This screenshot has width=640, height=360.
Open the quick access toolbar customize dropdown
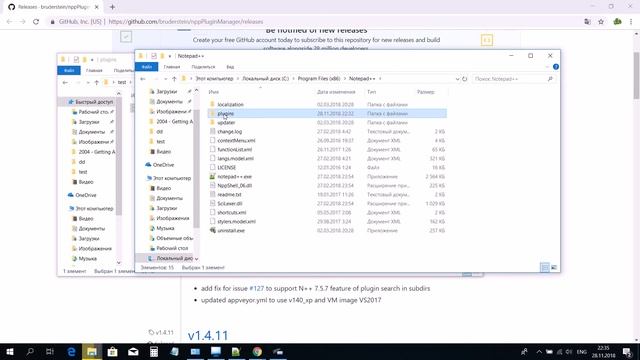tap(170, 56)
